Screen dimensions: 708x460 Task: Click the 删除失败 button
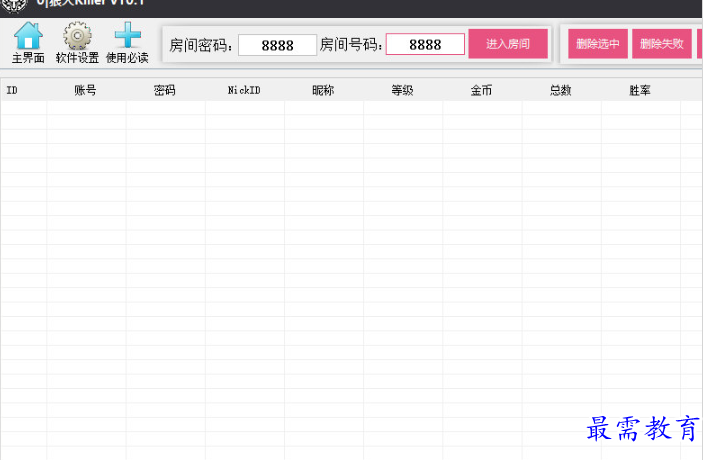pyautogui.click(x=662, y=44)
